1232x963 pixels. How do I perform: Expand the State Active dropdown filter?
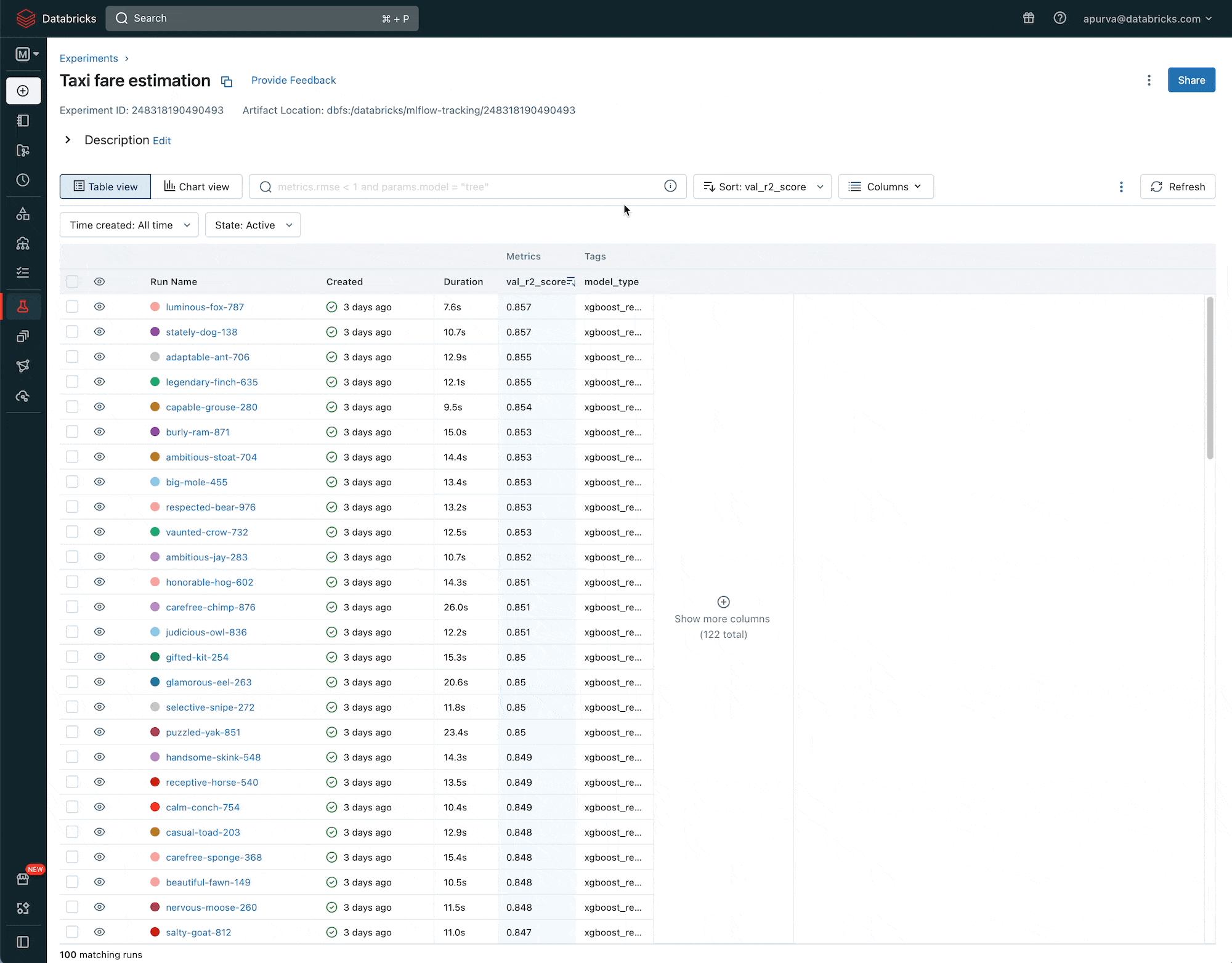[252, 225]
